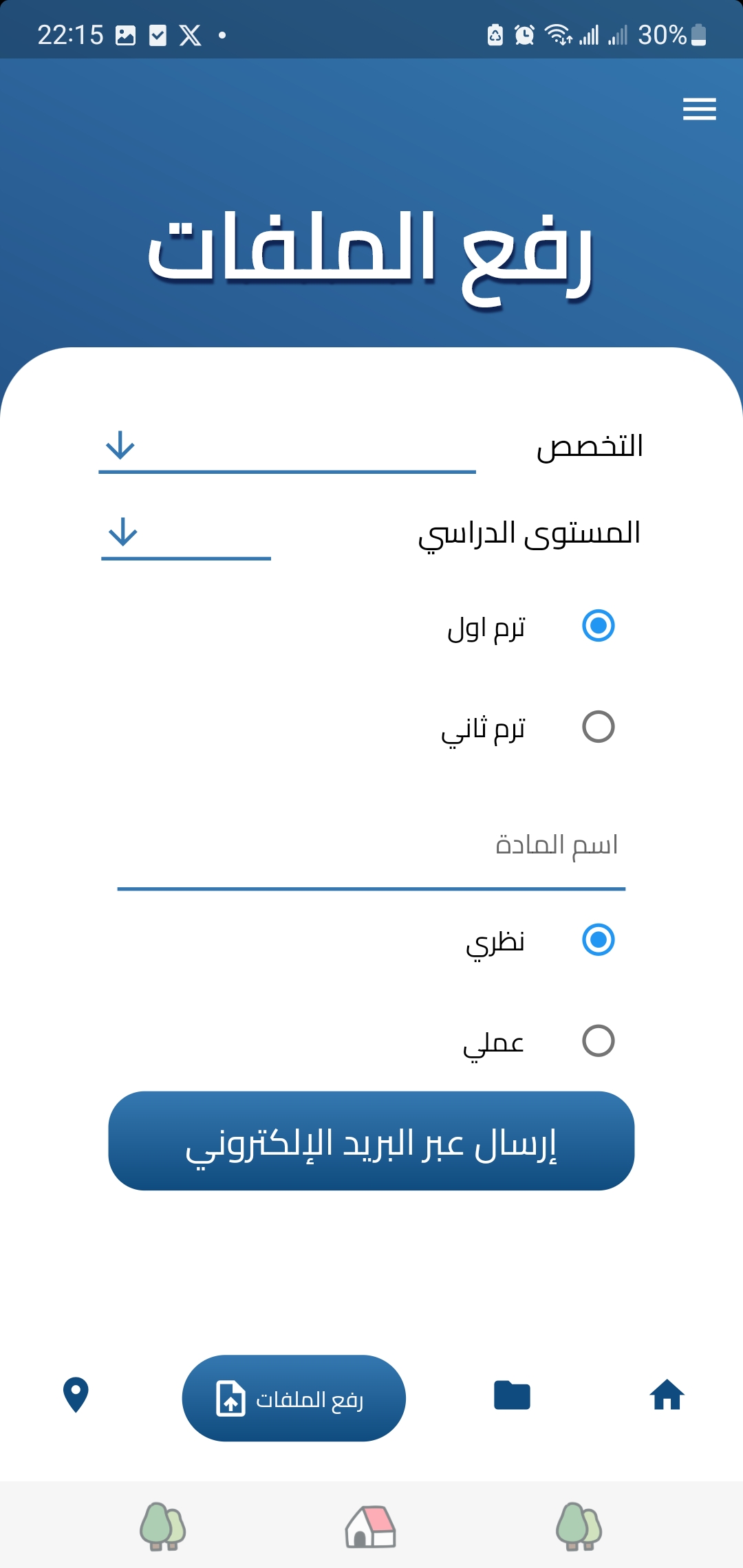Expand the التخصص dropdown arrow
This screenshot has height=1568, width=743.
coord(120,446)
